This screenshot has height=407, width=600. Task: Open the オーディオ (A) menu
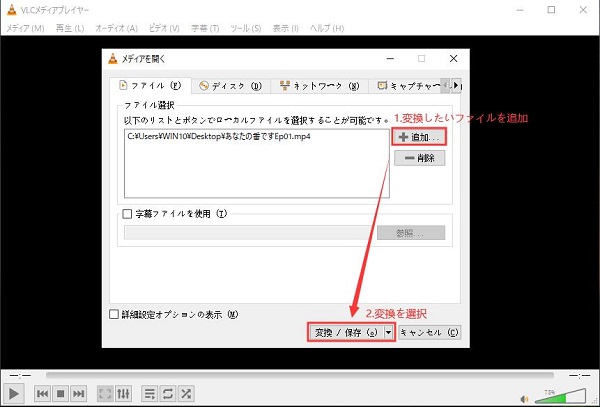[116, 28]
